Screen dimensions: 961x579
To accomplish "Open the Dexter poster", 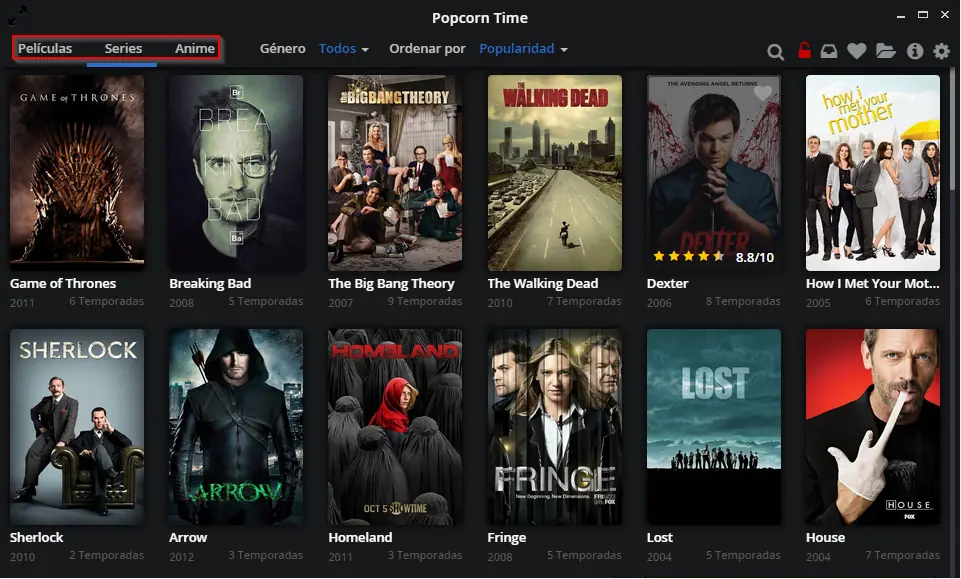I will (x=714, y=173).
